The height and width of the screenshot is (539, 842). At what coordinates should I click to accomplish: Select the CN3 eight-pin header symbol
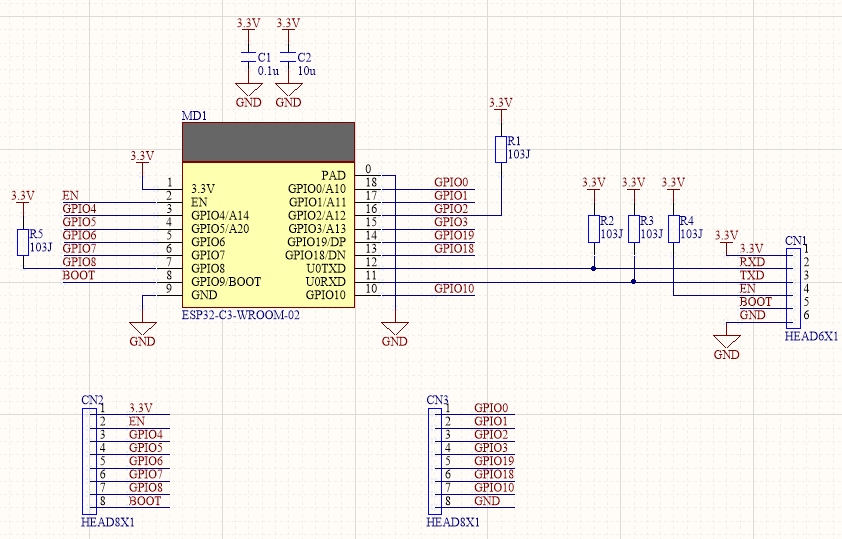click(x=434, y=461)
